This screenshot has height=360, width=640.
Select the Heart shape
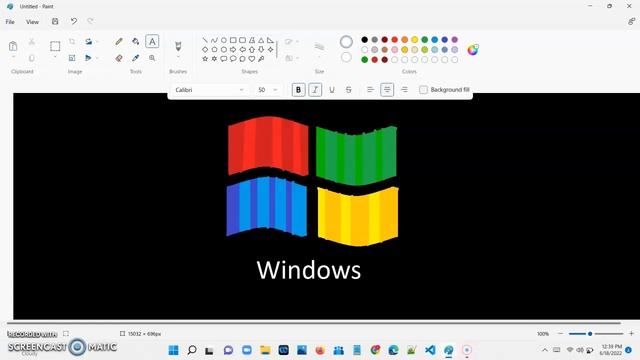coord(252,59)
